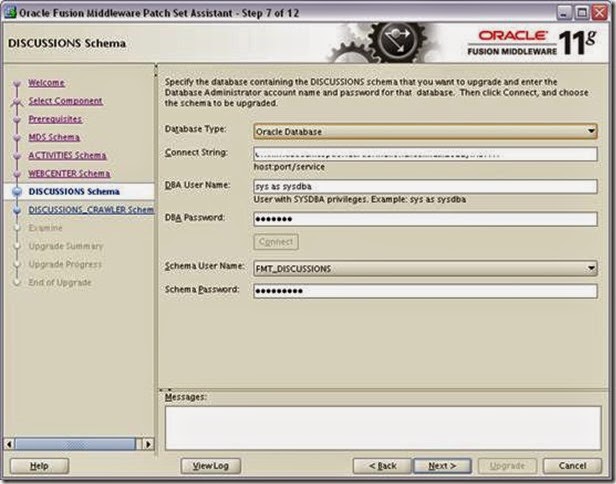Select the current DISCUSSIONS Schema step

[x=74, y=191]
